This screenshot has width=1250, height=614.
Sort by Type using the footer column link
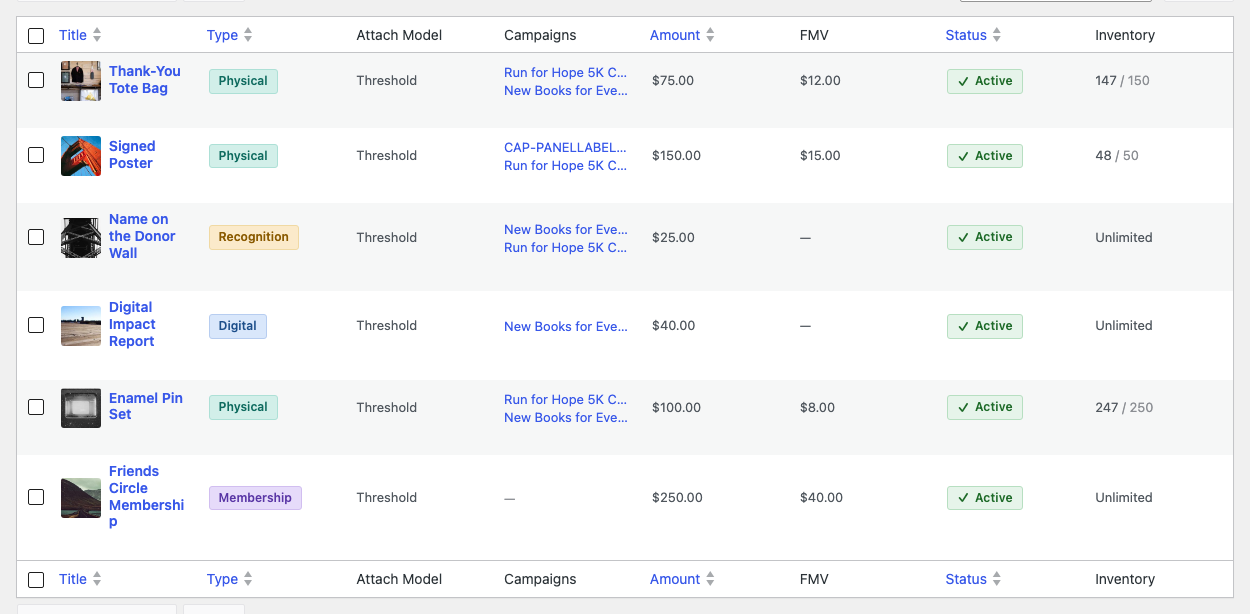pyautogui.click(x=222, y=579)
